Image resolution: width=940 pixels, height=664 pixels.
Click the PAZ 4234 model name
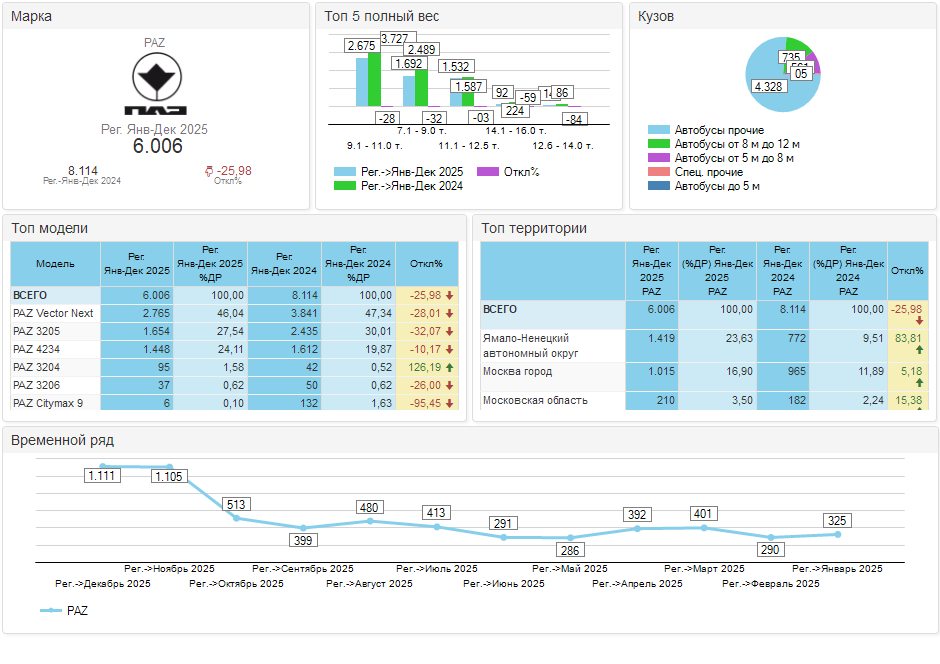pos(36,349)
